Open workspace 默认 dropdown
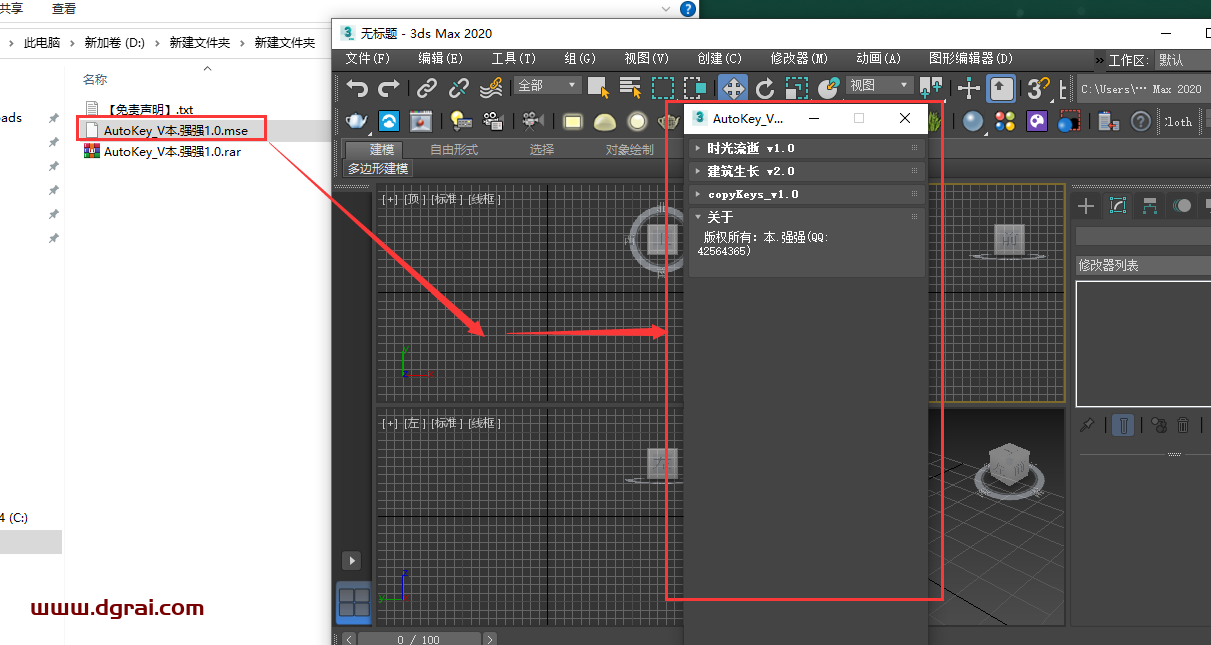1211x645 pixels. click(1183, 60)
